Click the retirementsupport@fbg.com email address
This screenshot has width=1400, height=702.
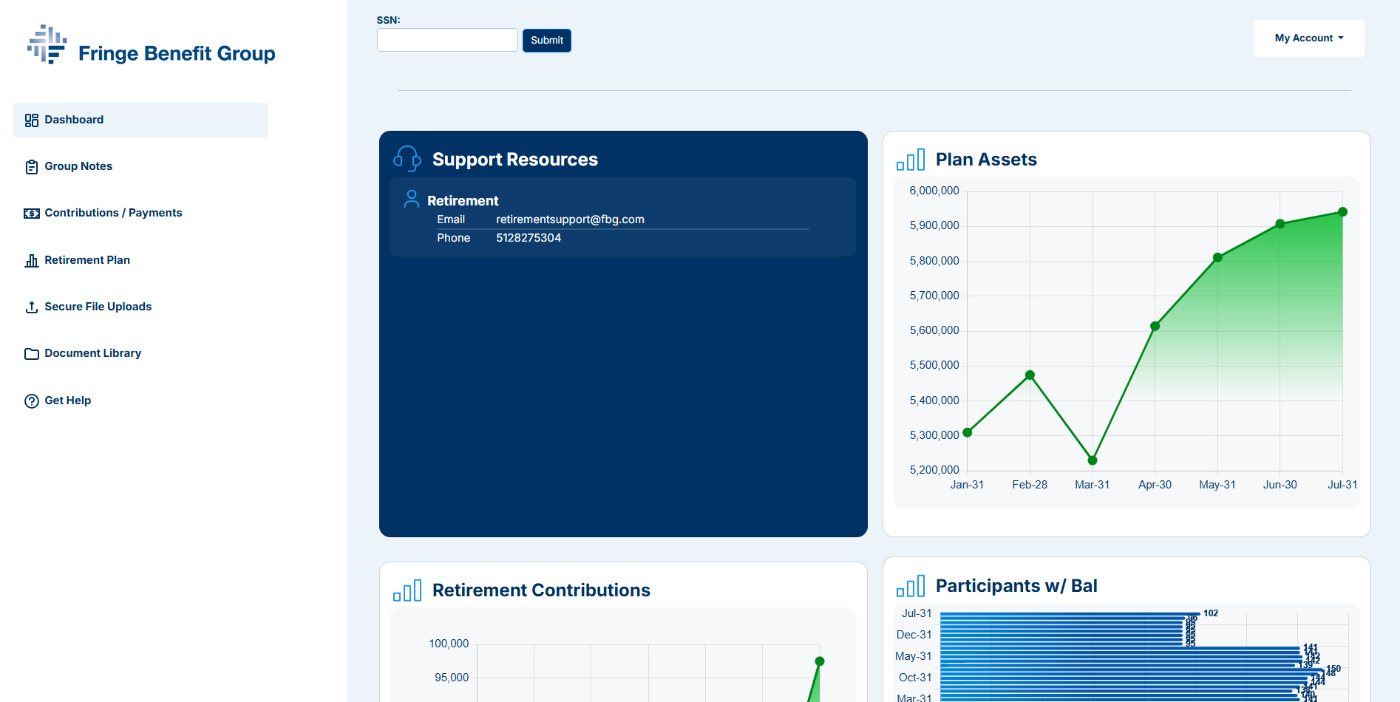point(570,219)
